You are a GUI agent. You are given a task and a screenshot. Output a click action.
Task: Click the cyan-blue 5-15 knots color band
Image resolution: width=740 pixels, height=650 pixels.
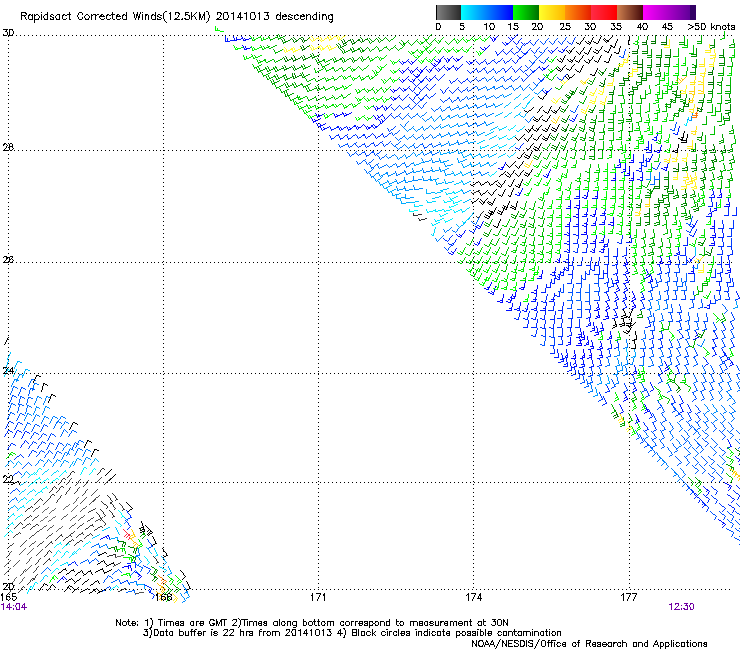click(487, 12)
